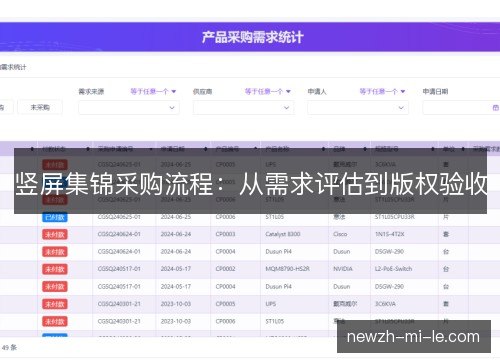This screenshot has width=500, height=362.
Task: Click the date 2023-10-03 in the UPS row
Action: tap(176, 304)
